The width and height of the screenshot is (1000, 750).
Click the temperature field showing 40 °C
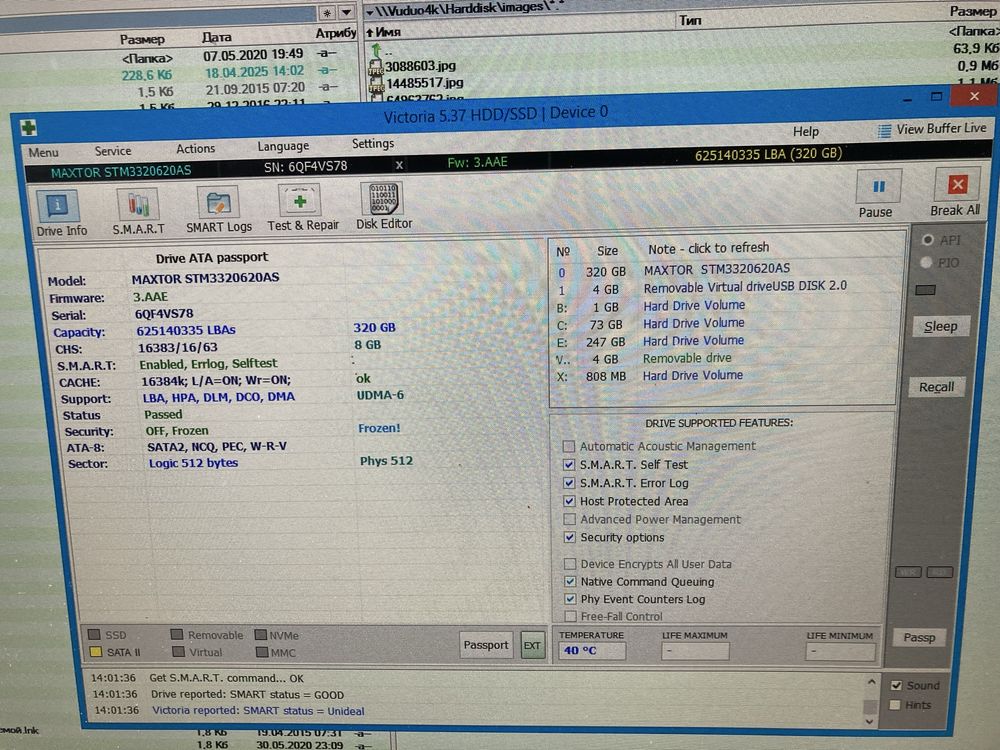pos(591,651)
